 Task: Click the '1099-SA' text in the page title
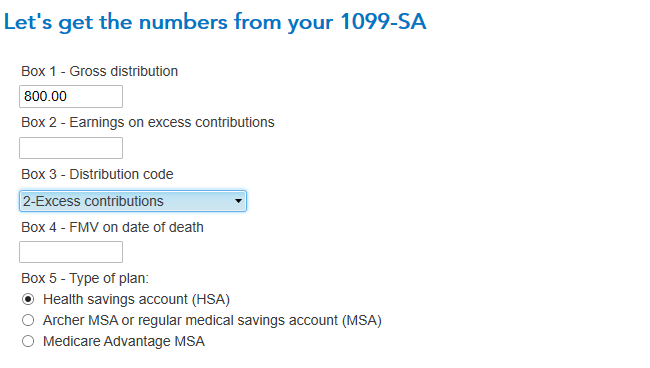tap(383, 22)
